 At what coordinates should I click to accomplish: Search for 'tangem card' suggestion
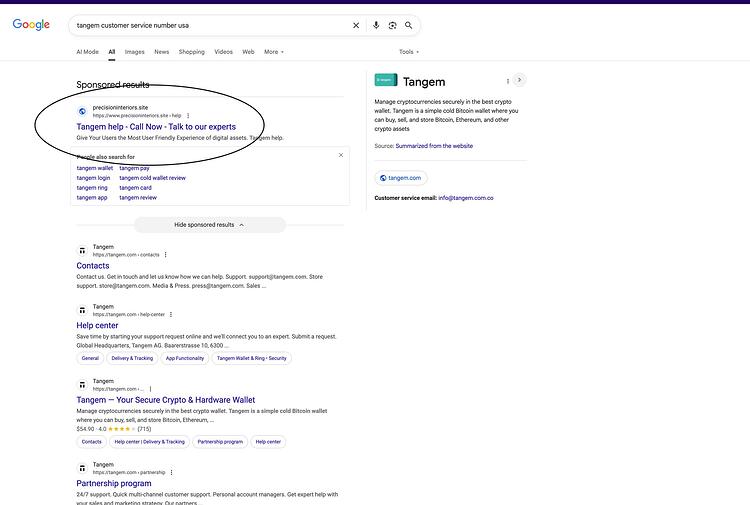click(135, 188)
